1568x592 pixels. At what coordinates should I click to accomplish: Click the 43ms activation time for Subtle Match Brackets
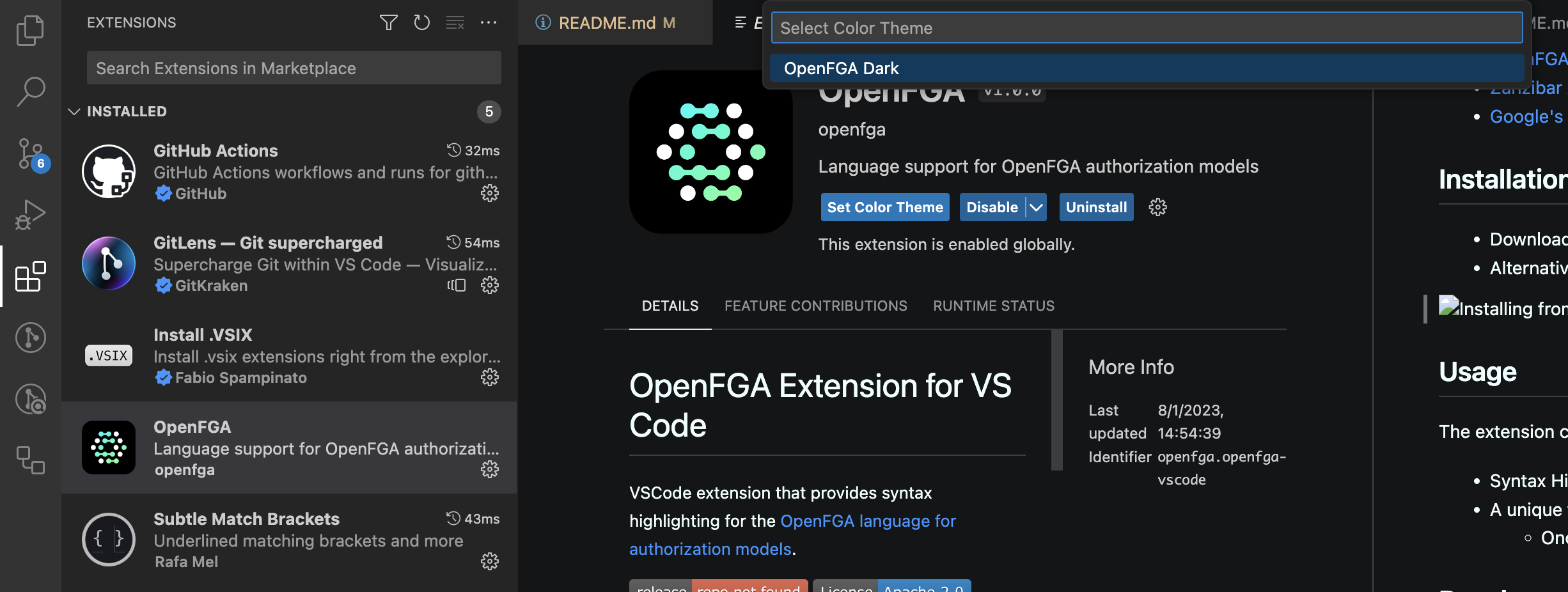473,519
